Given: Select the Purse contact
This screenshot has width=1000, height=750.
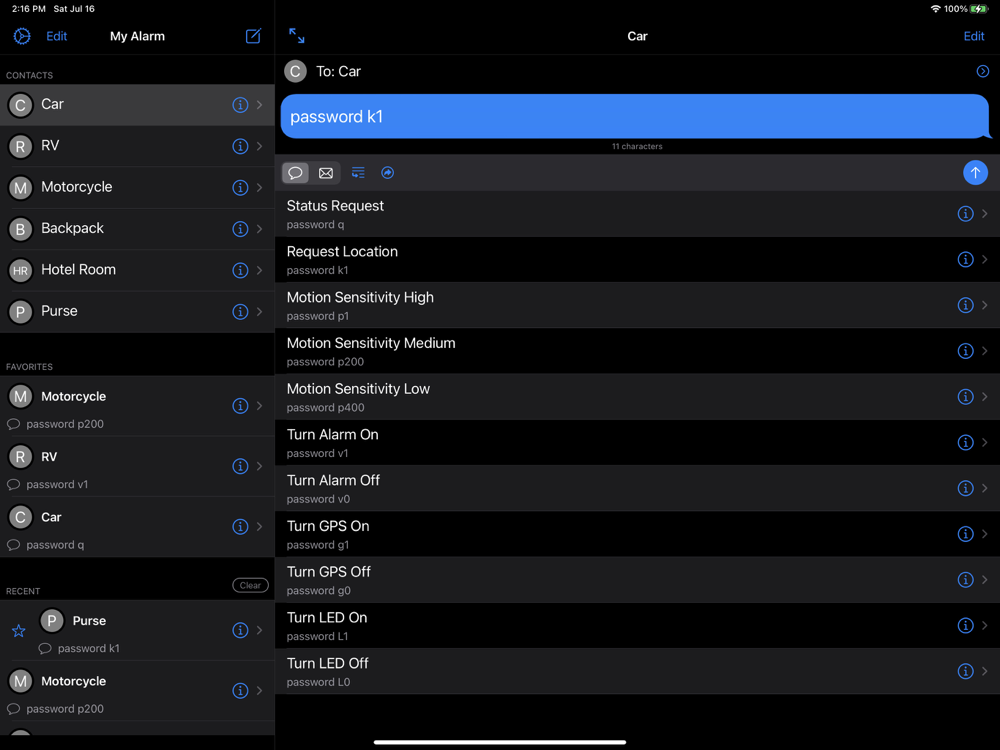Looking at the screenshot, I should pyautogui.click(x=137, y=312).
